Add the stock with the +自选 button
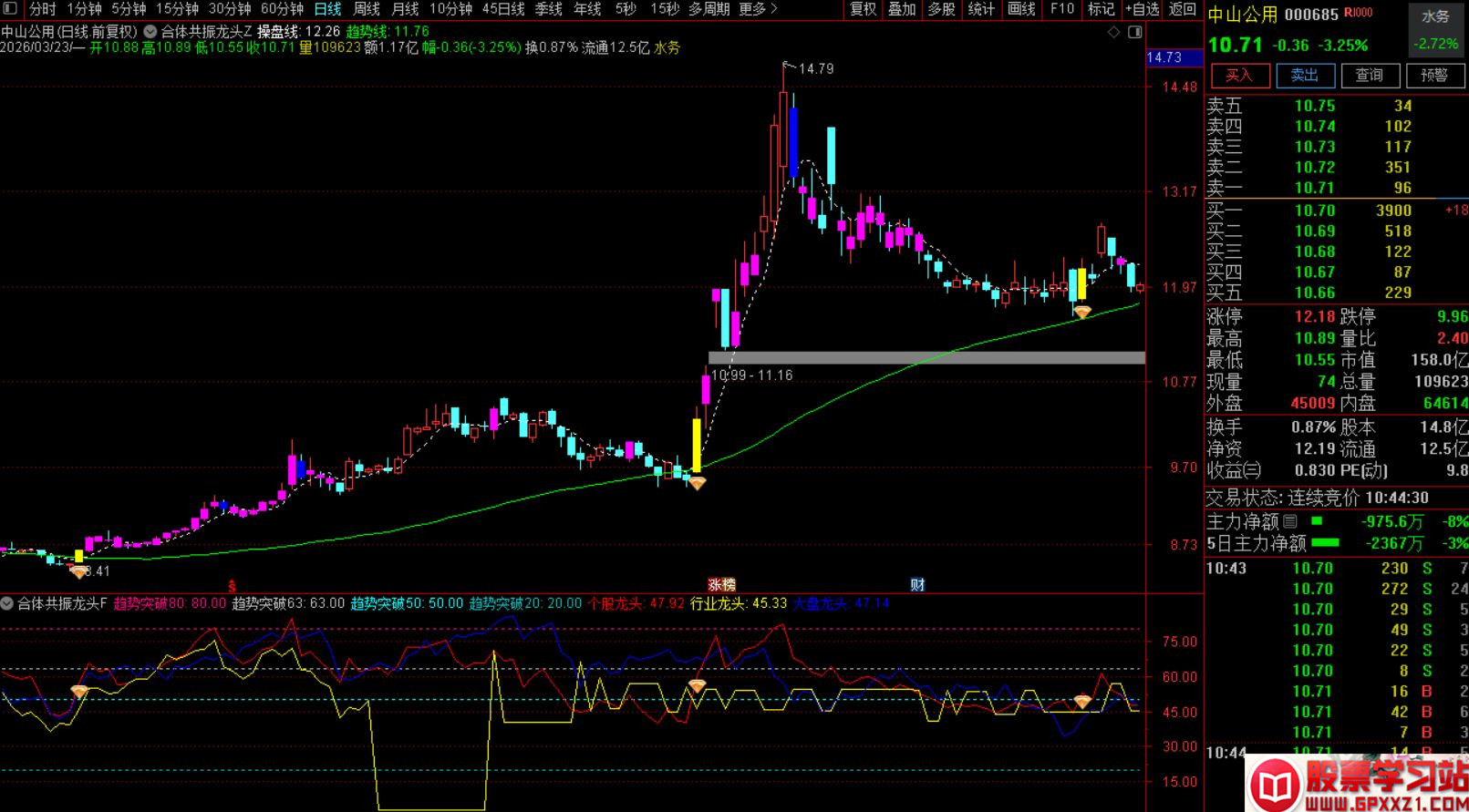This screenshot has height=812, width=1469. tap(1142, 8)
